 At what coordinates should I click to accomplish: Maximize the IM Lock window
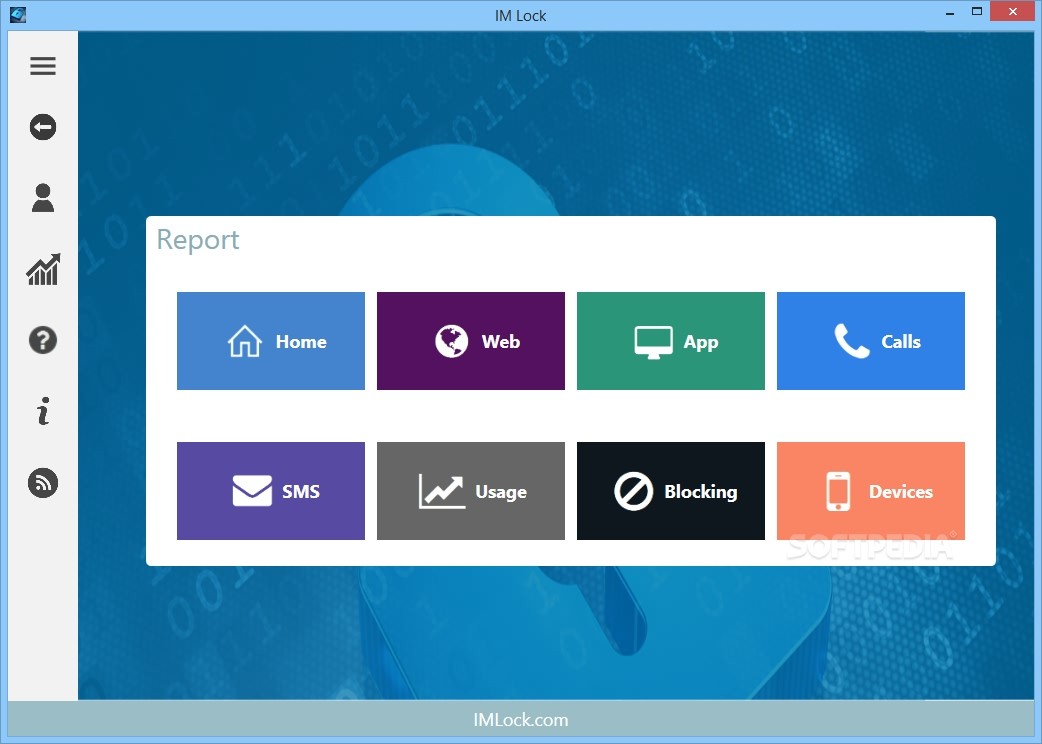[x=977, y=12]
